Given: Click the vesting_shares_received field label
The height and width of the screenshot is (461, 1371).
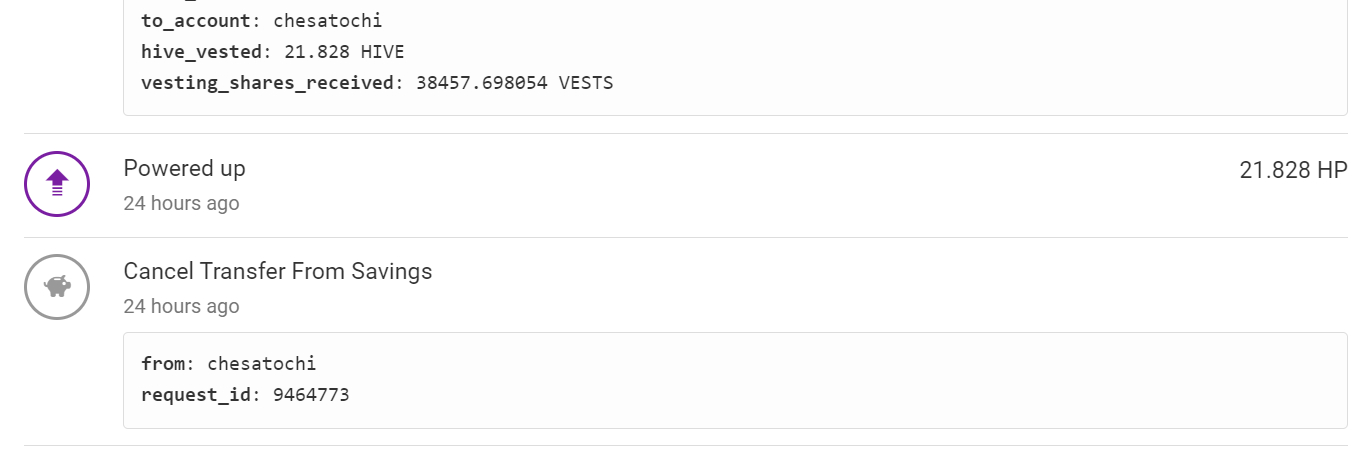Looking at the screenshot, I should pyautogui.click(x=267, y=82).
